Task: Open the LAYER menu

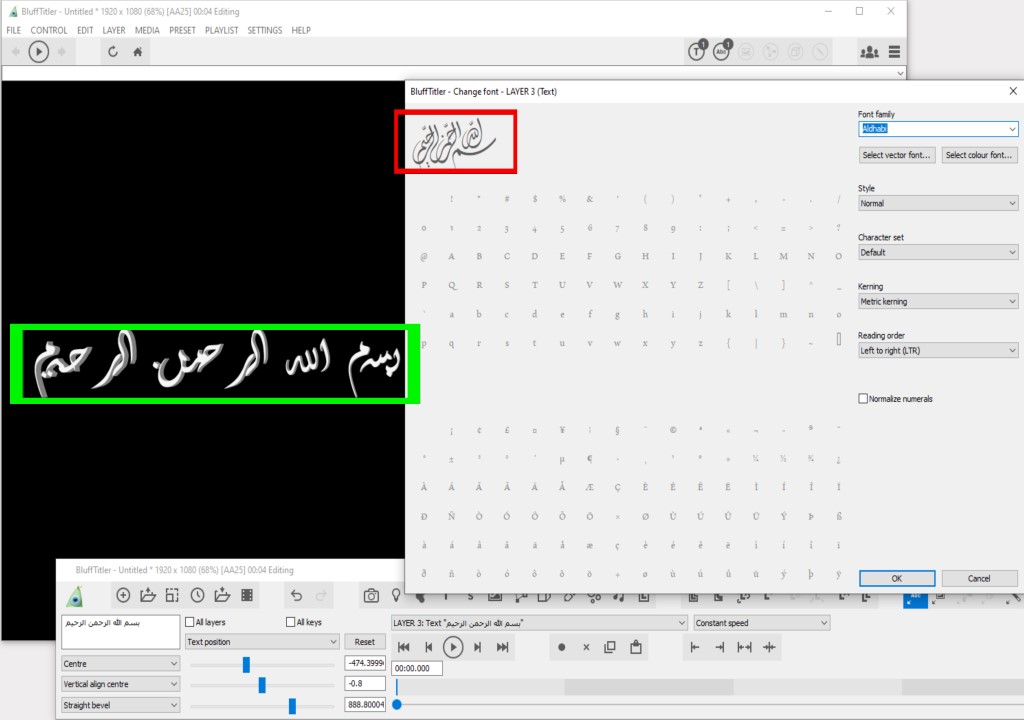Action: [x=114, y=30]
